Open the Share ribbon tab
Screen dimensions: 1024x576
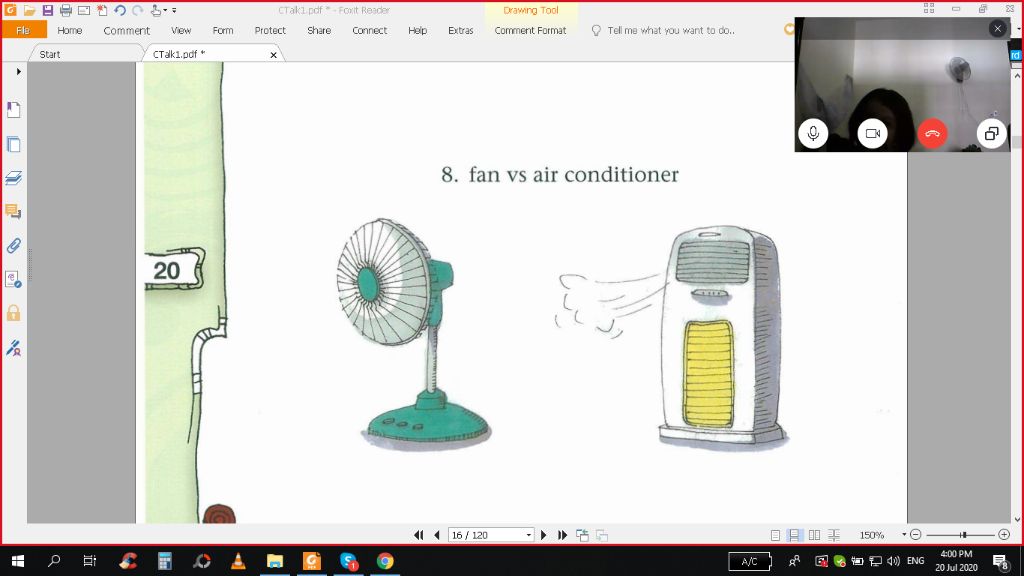point(319,30)
